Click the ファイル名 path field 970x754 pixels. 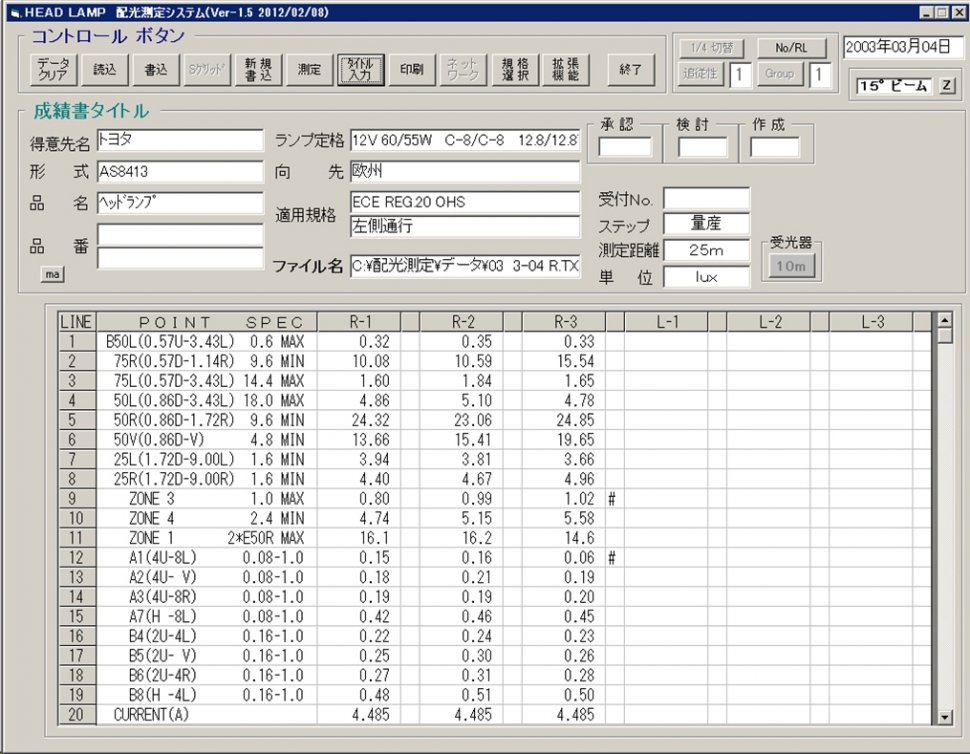465,266
